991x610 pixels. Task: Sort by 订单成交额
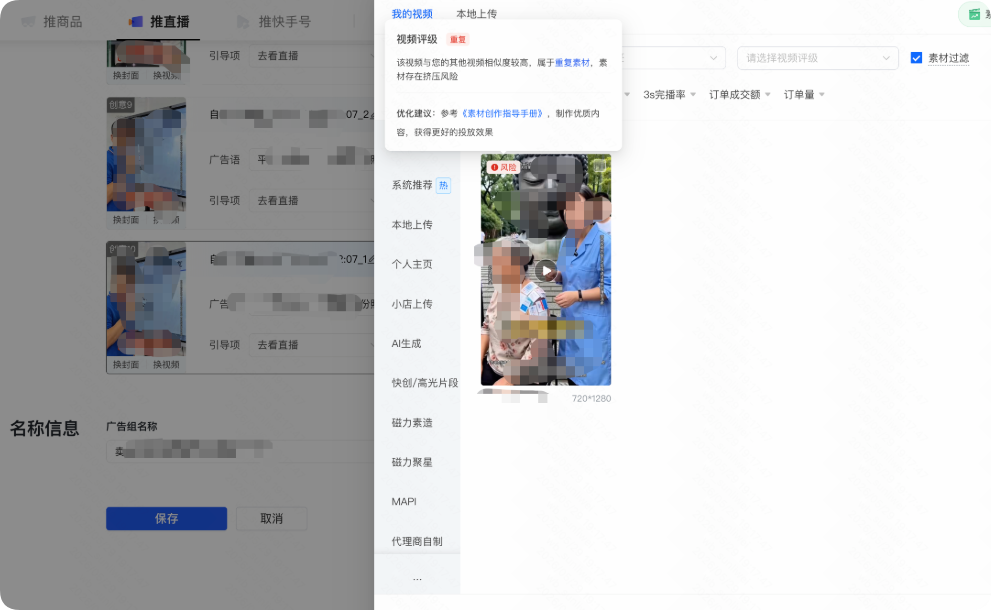tap(739, 94)
